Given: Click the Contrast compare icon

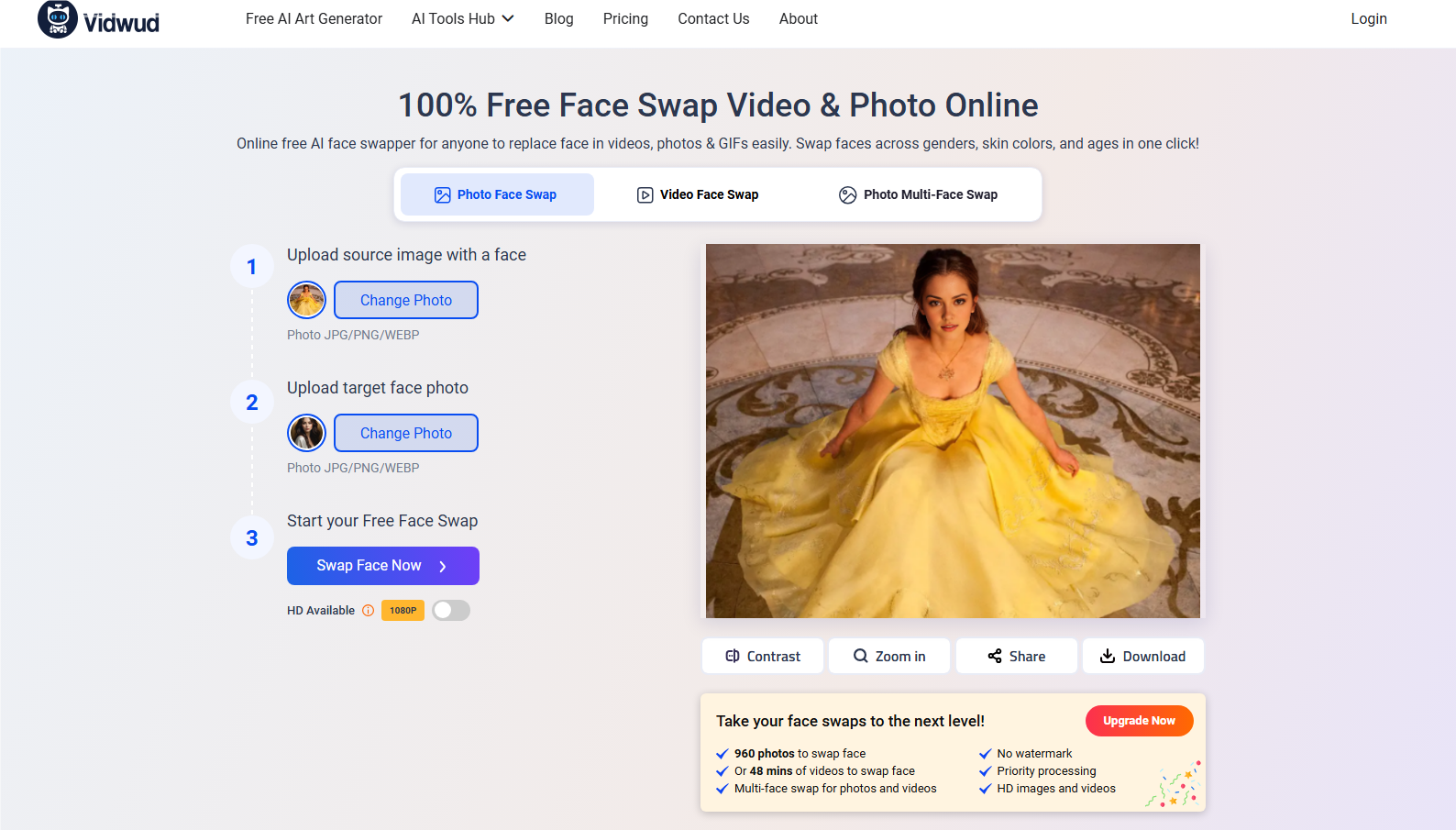Looking at the screenshot, I should pos(733,656).
